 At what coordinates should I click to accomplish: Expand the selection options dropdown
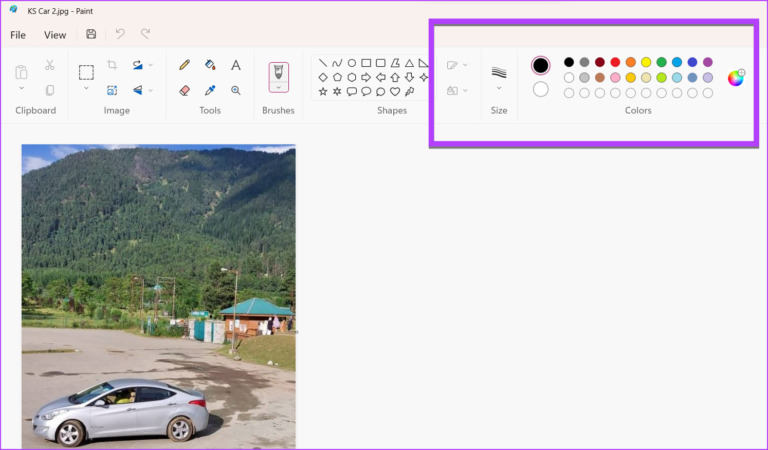[x=86, y=88]
